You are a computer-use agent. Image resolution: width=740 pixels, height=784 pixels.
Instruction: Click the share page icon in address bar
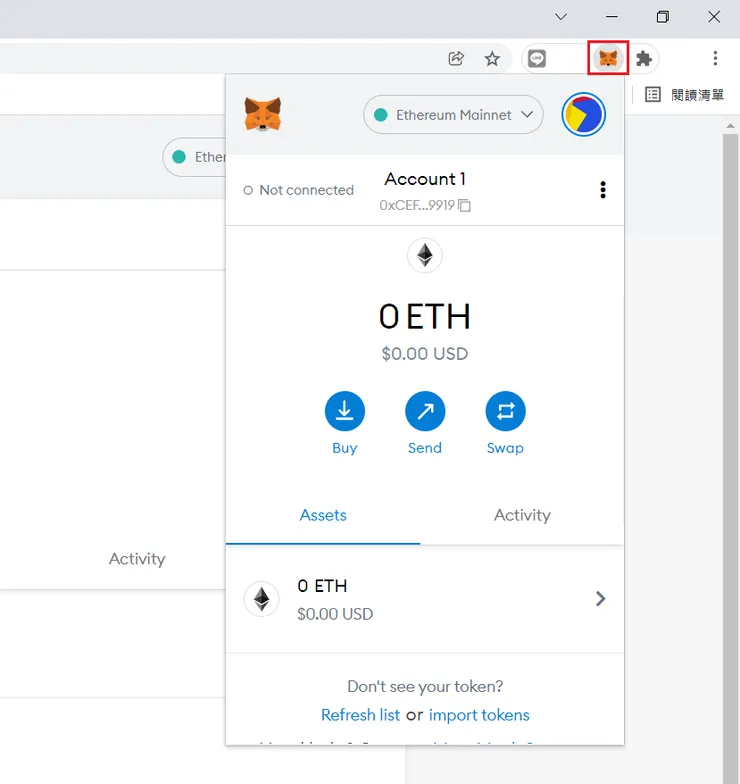tap(456, 58)
